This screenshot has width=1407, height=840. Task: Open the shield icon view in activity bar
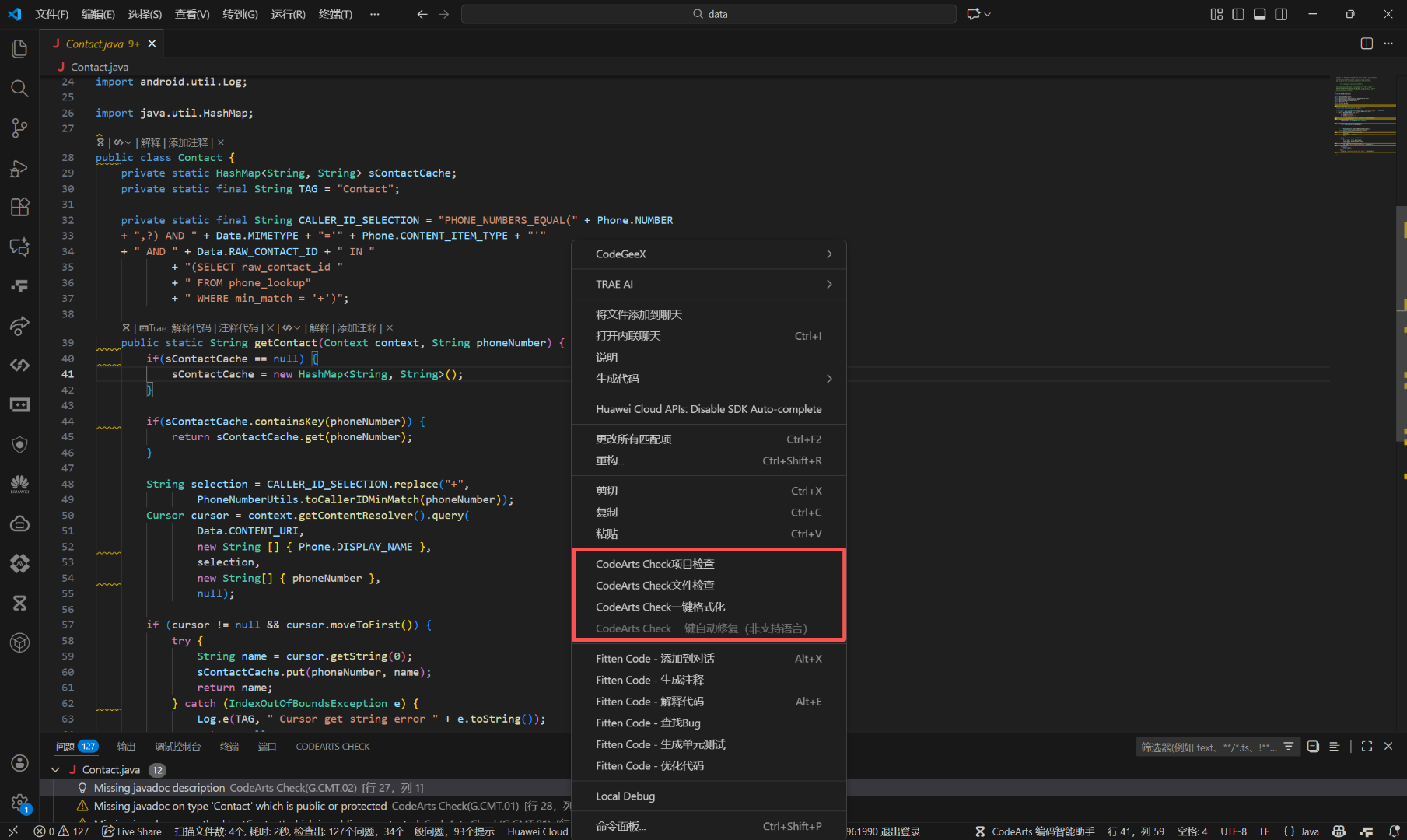click(19, 444)
